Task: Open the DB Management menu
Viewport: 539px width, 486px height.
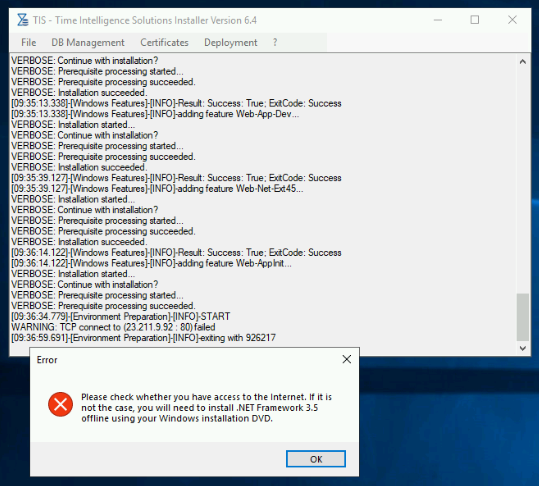Action: [x=88, y=43]
